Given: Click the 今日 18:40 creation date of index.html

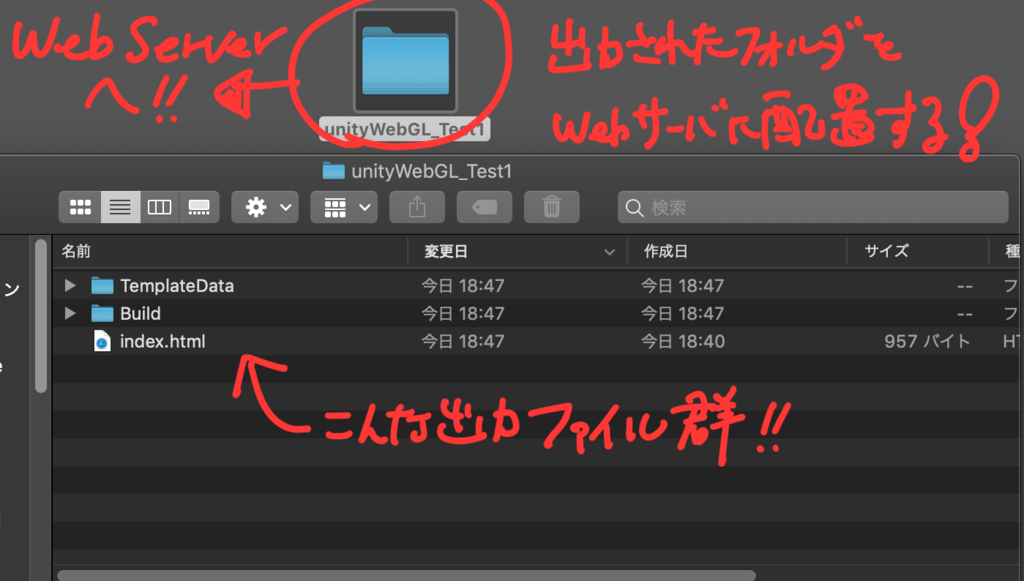Looking at the screenshot, I should [682, 341].
